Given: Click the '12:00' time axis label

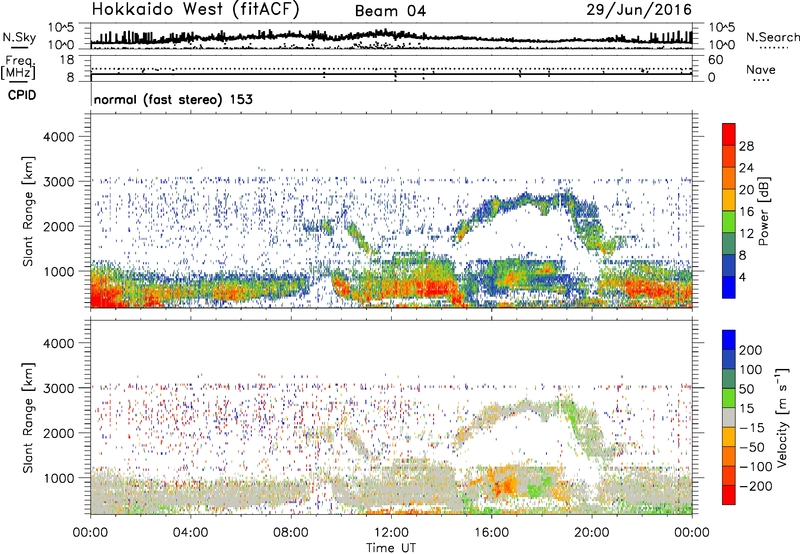Looking at the screenshot, I should pyautogui.click(x=391, y=533).
